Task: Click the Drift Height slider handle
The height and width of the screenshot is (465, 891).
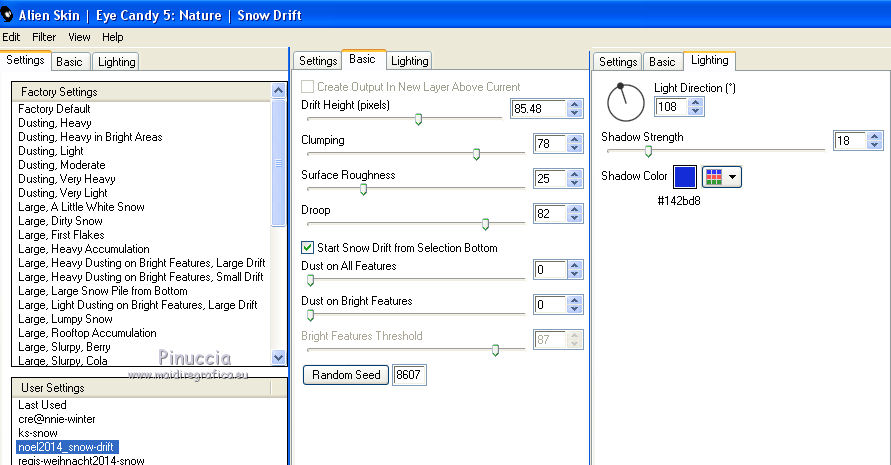Action: click(x=418, y=119)
